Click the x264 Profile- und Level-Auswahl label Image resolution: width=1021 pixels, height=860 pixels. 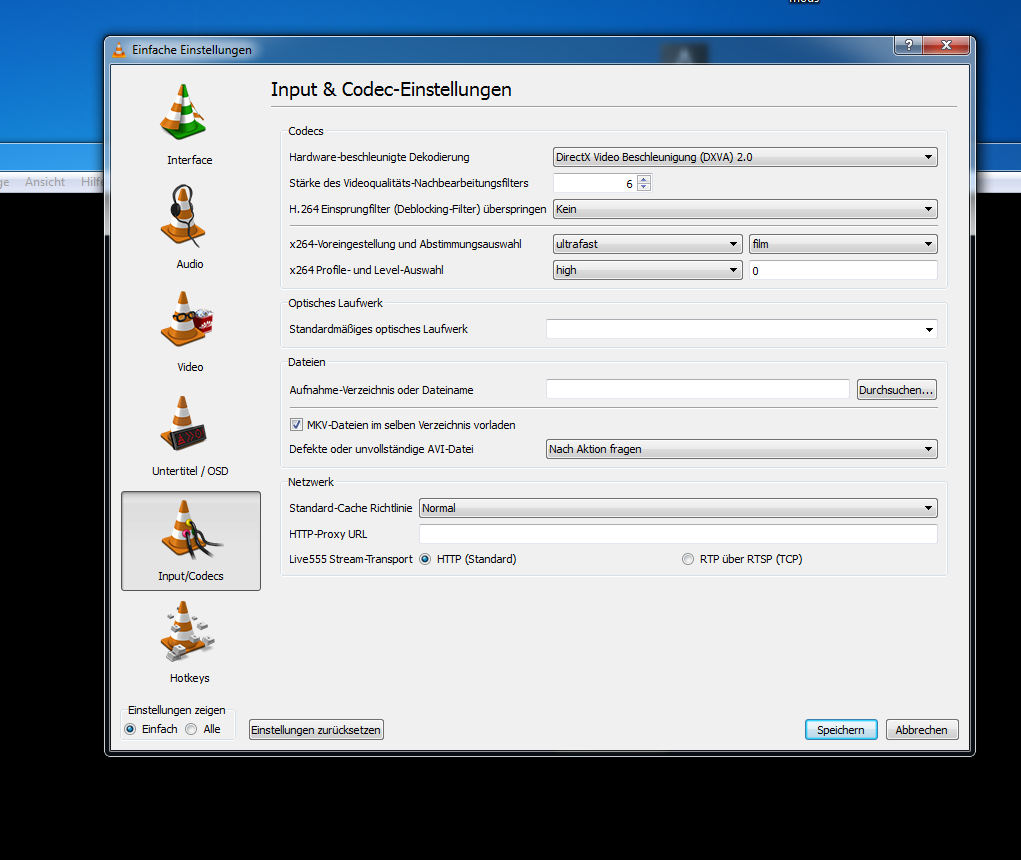[x=366, y=270]
